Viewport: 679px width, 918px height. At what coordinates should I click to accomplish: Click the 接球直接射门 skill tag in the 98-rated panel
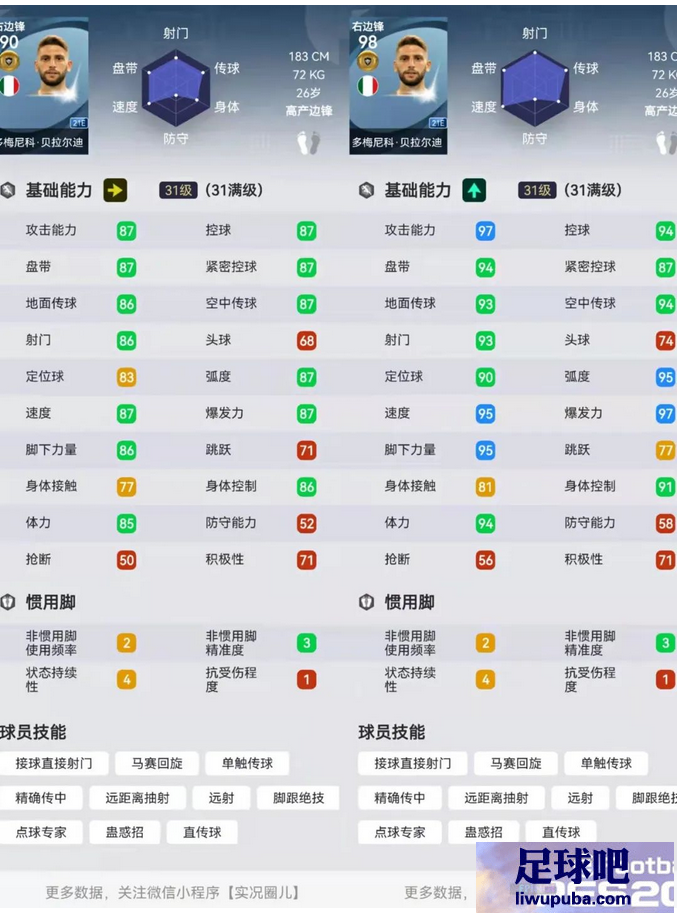pos(413,763)
